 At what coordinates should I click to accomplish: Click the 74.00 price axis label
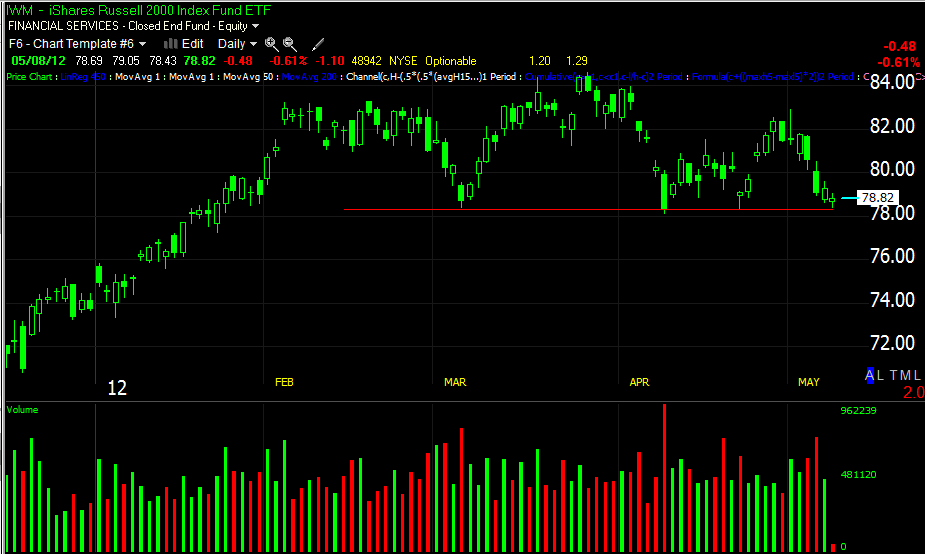click(x=893, y=300)
